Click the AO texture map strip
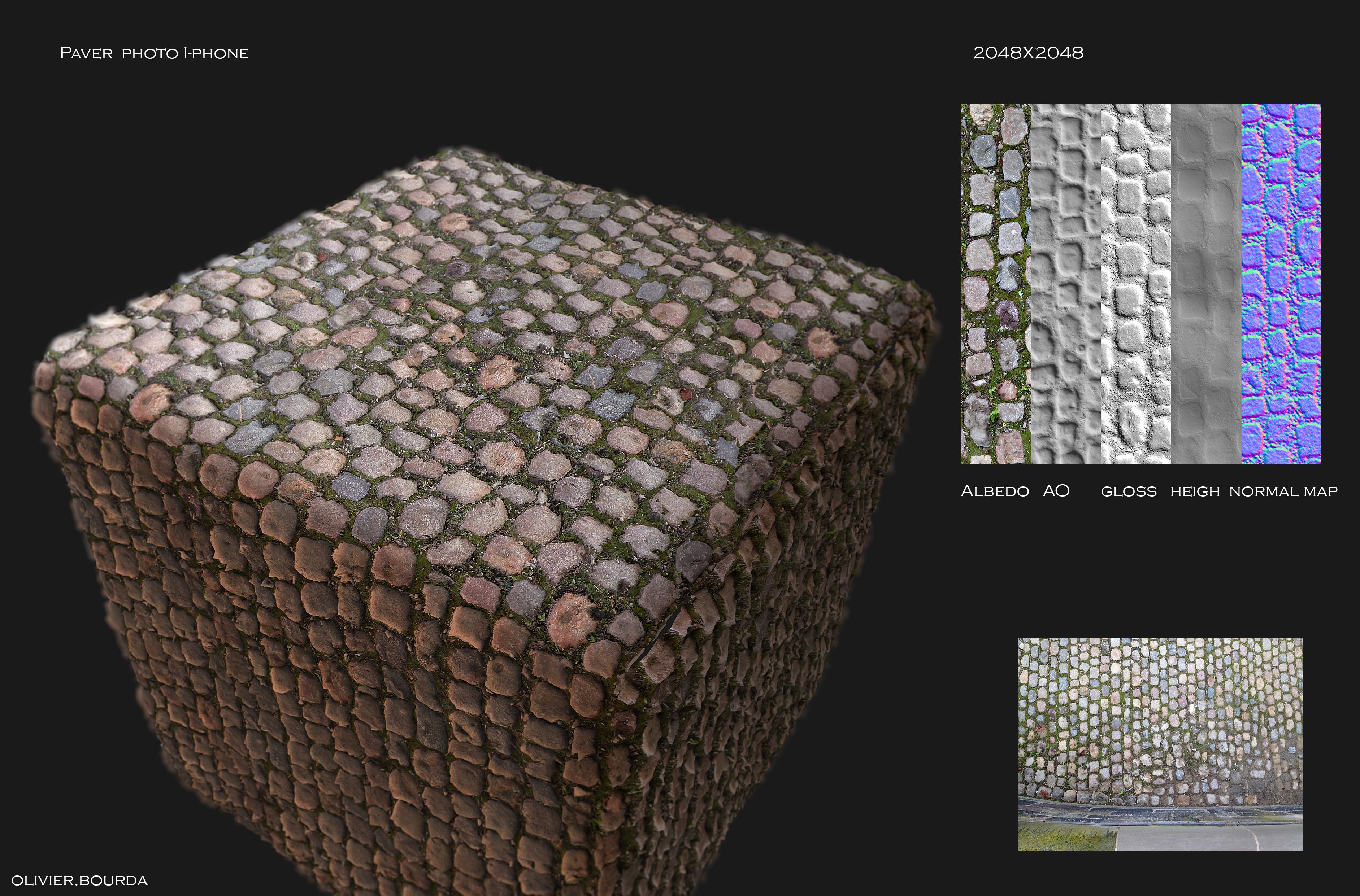This screenshot has width=1360, height=896. click(x=1066, y=283)
